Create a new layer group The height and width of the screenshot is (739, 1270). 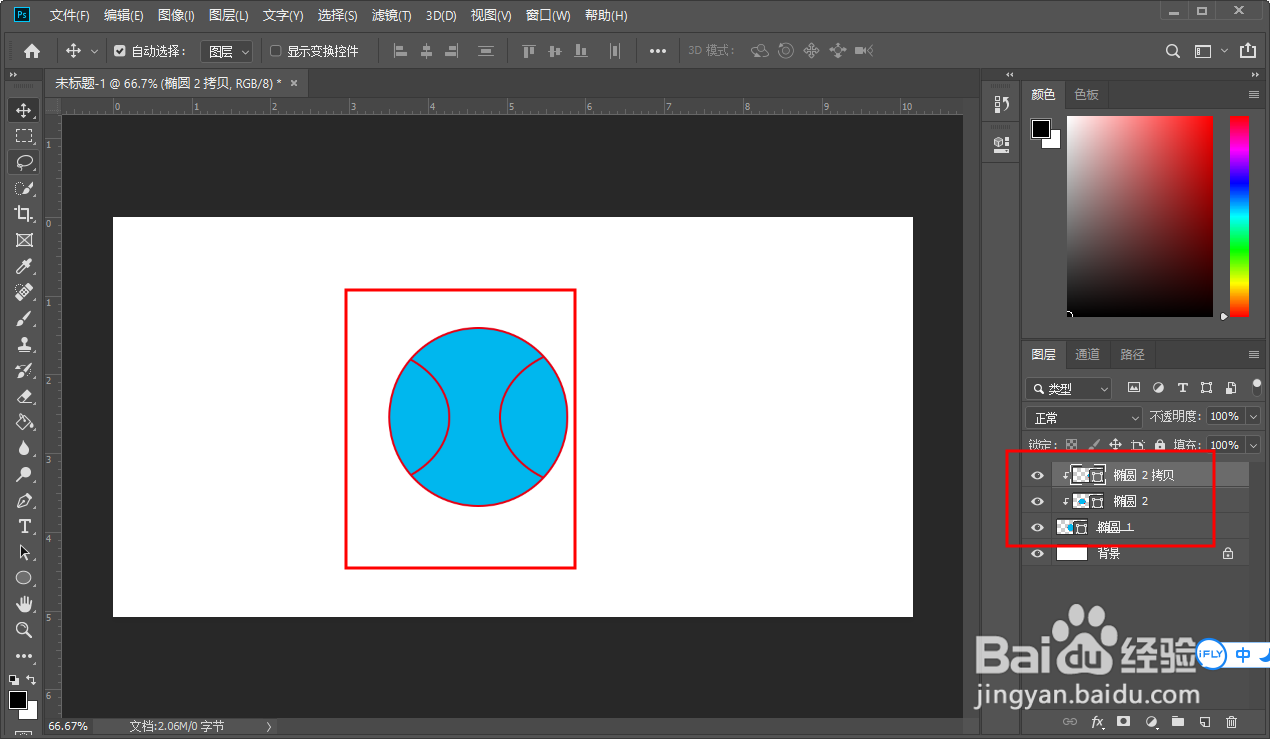[x=1178, y=721]
